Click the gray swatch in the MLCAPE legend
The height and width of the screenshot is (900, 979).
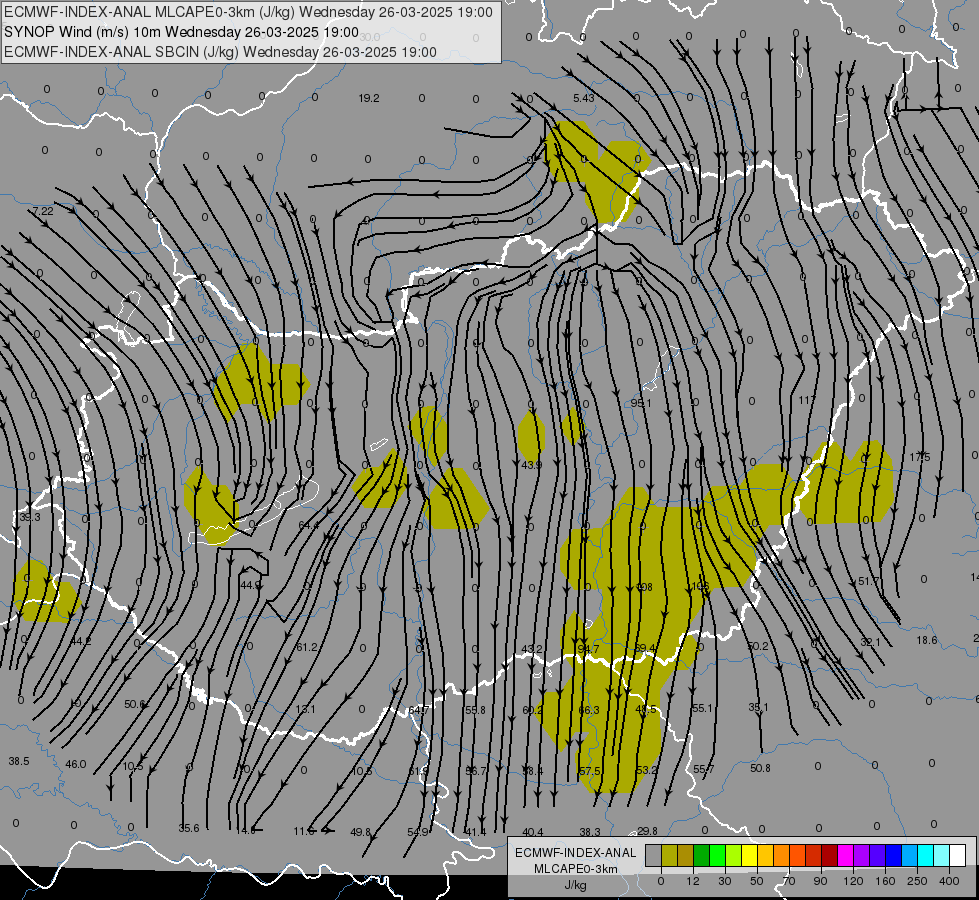click(653, 855)
